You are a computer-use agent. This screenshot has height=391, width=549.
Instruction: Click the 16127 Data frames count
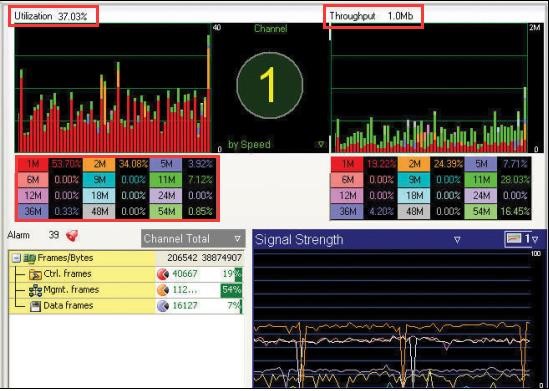(185, 306)
